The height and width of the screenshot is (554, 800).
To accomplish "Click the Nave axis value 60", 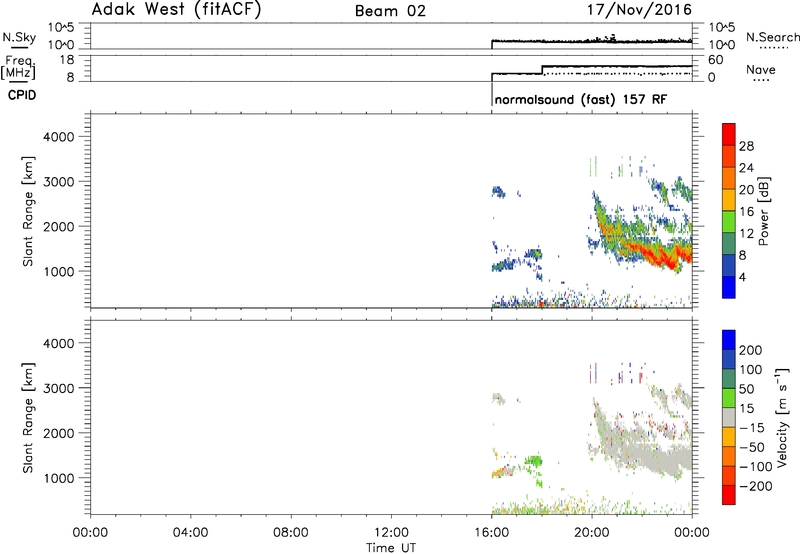I will tap(716, 60).
